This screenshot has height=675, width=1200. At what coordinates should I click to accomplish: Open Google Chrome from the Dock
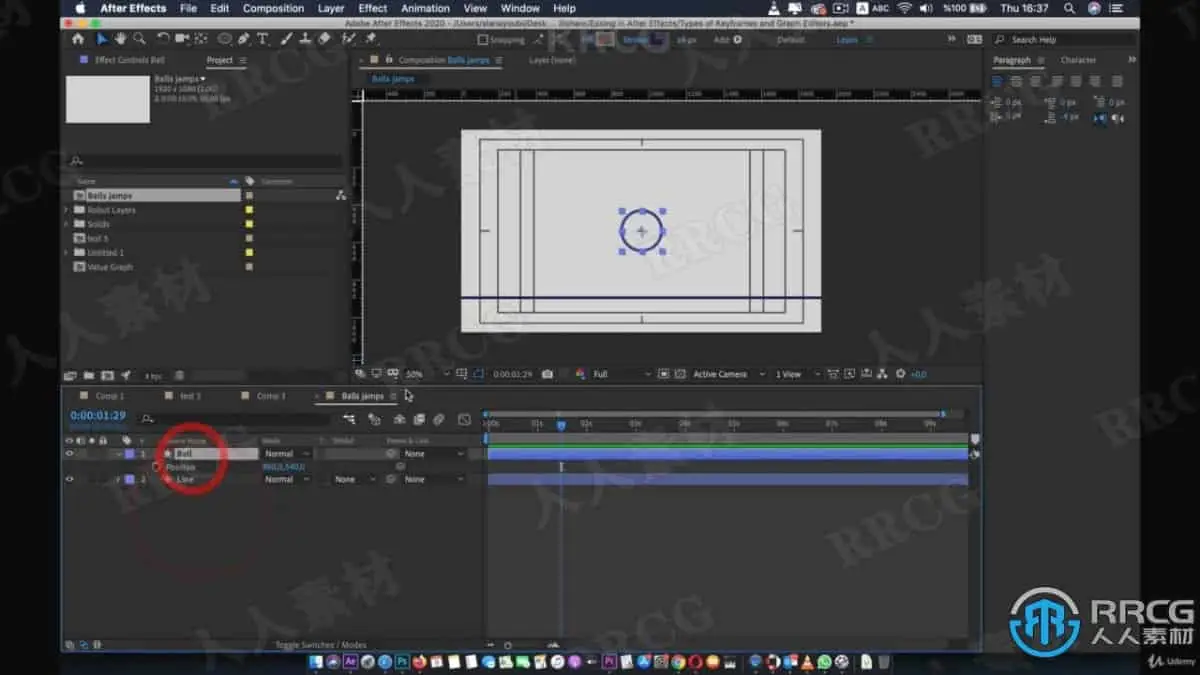[x=679, y=661]
